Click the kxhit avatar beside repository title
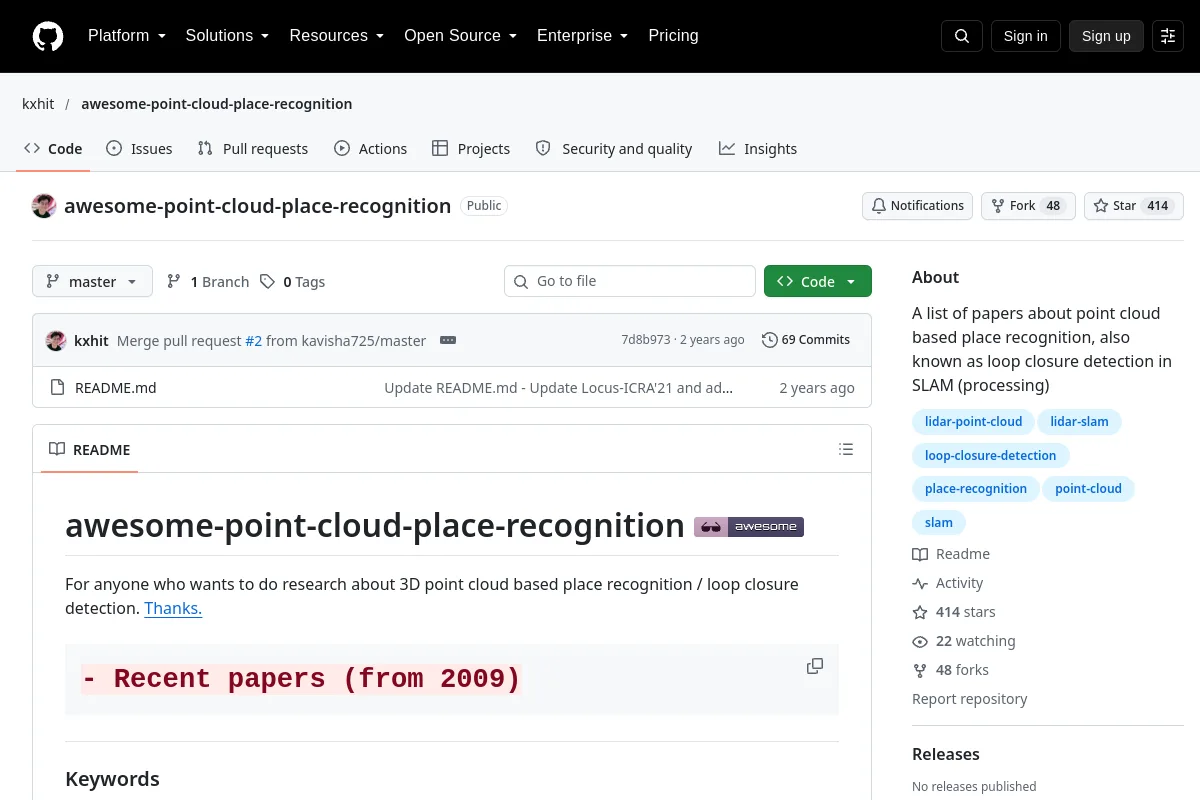 coord(44,206)
